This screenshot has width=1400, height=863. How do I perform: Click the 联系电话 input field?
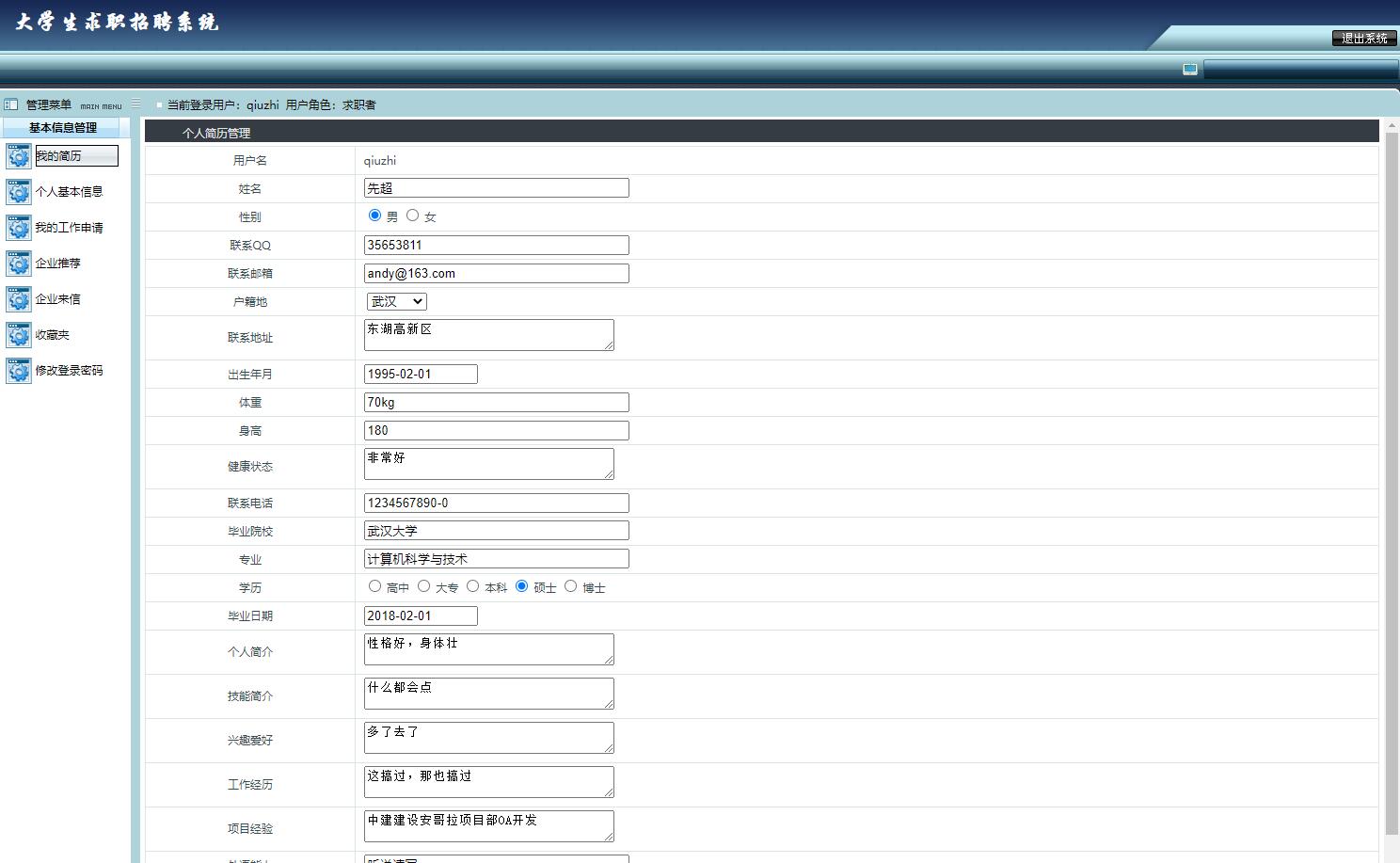coord(497,503)
